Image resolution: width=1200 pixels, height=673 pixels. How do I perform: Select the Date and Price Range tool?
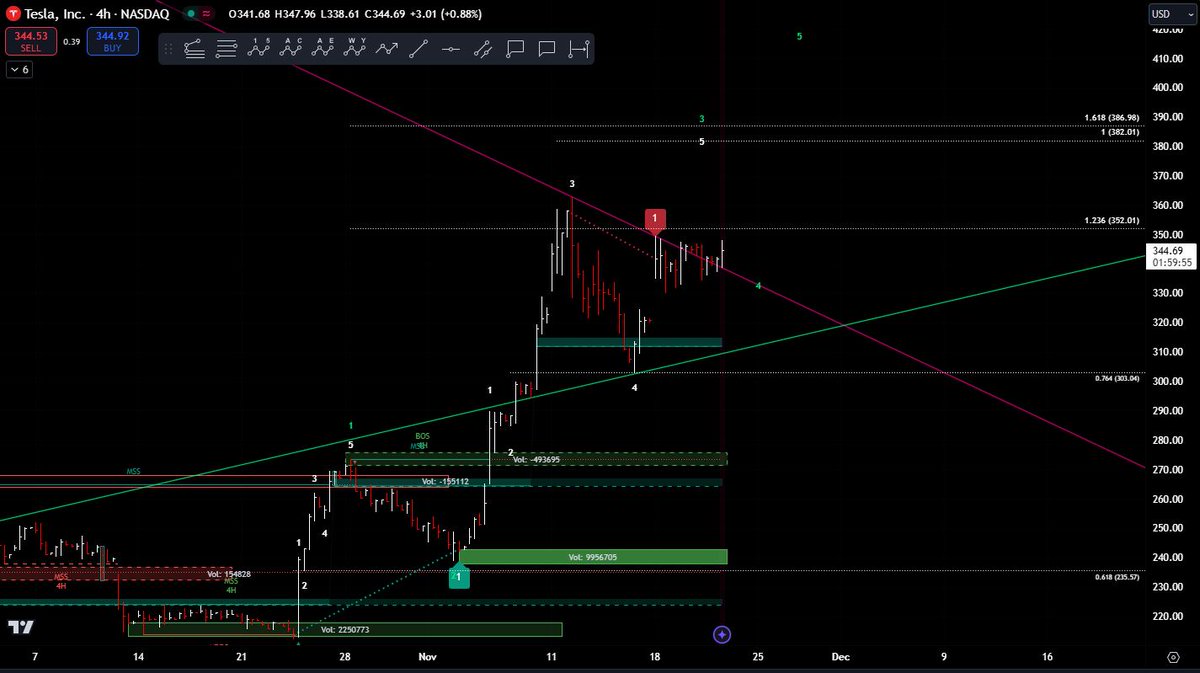[579, 48]
